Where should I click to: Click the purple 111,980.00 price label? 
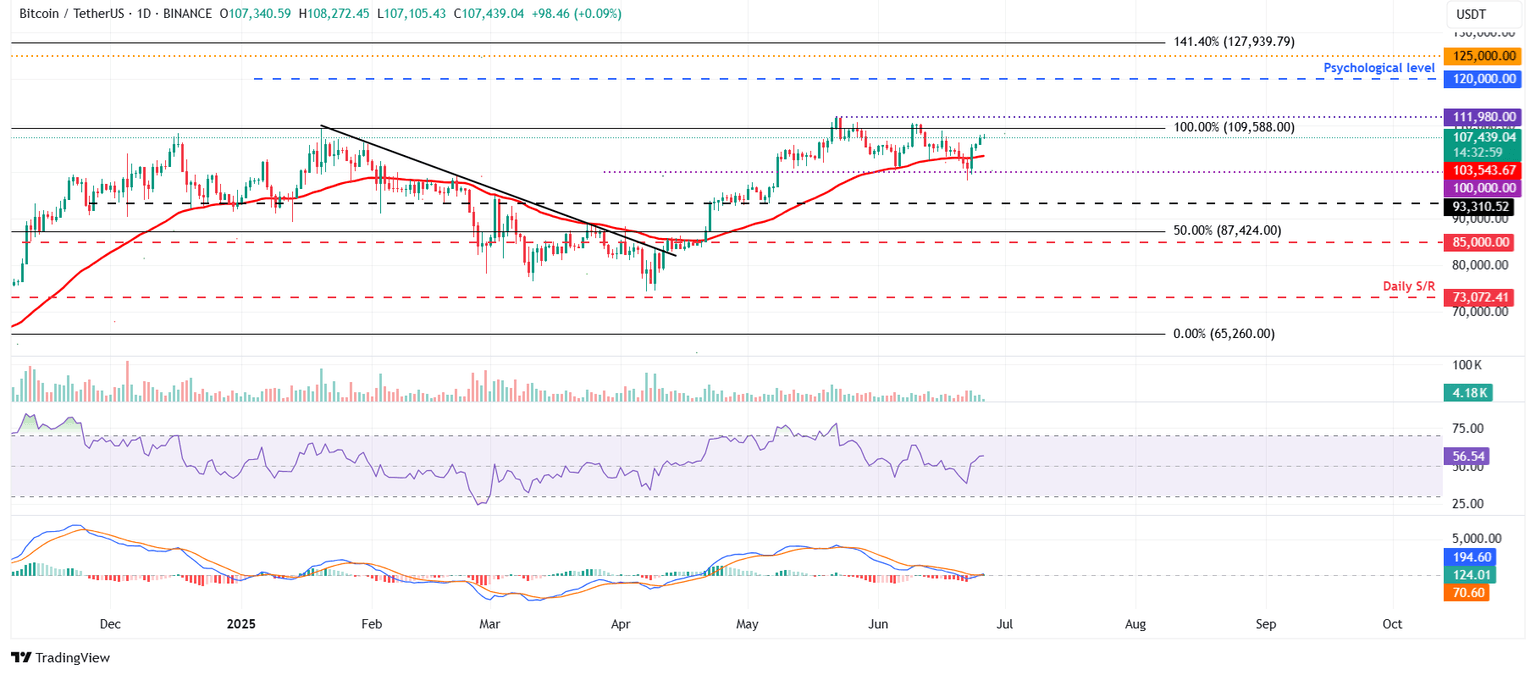point(1482,117)
